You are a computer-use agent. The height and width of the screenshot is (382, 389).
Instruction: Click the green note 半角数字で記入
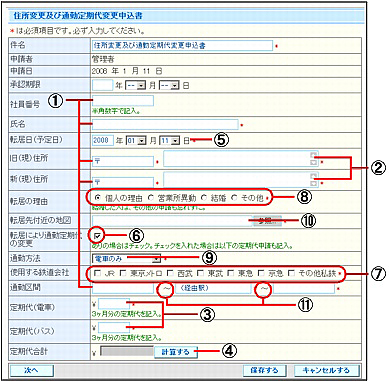116,111
